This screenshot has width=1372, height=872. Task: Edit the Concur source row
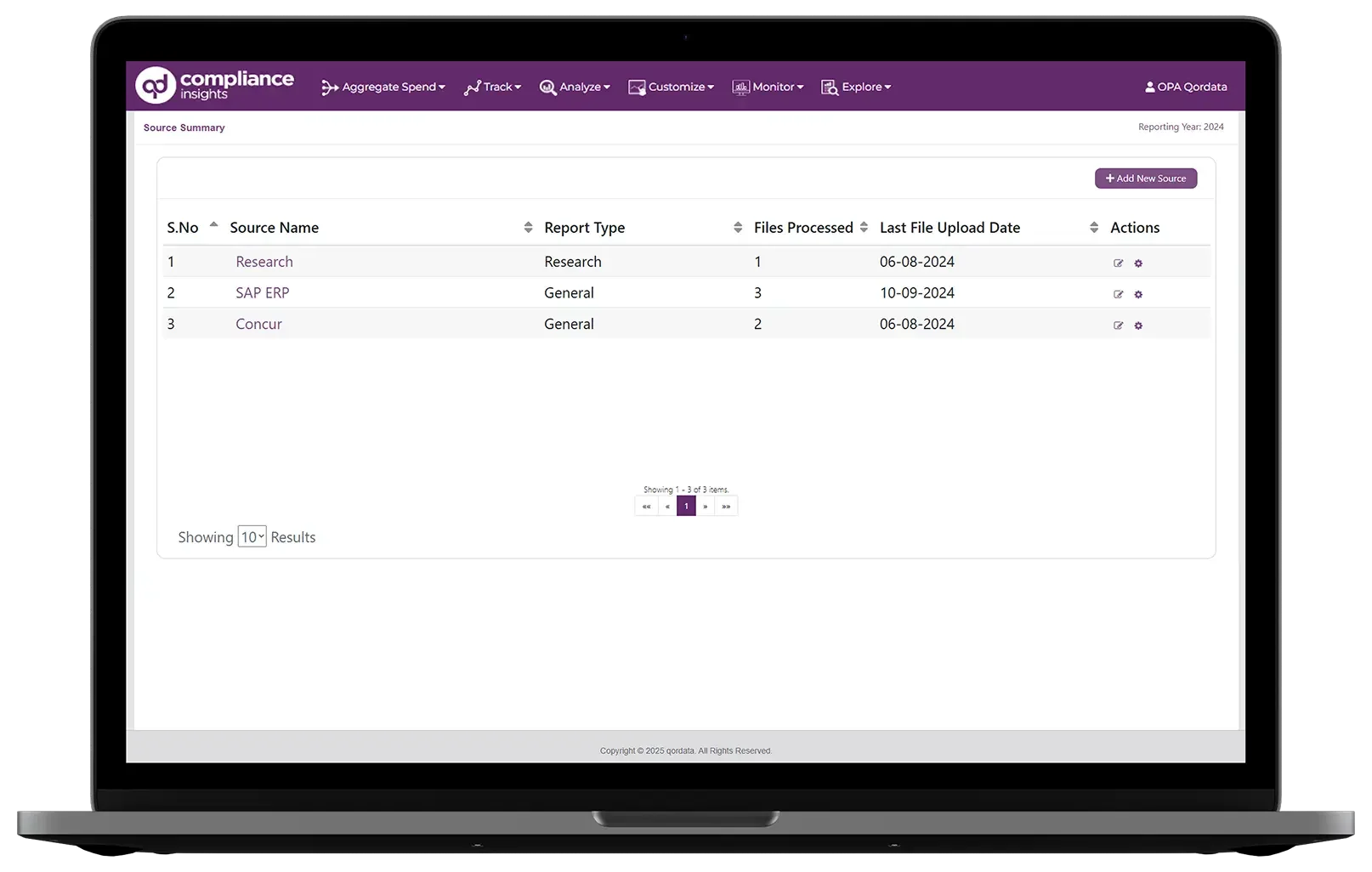tap(1119, 326)
